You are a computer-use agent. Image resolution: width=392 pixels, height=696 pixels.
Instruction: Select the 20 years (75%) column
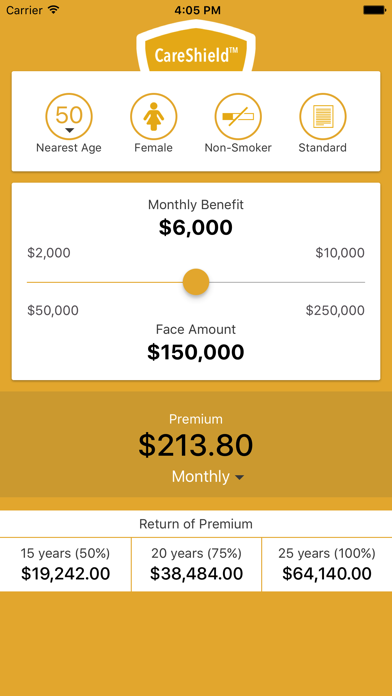pos(196,565)
